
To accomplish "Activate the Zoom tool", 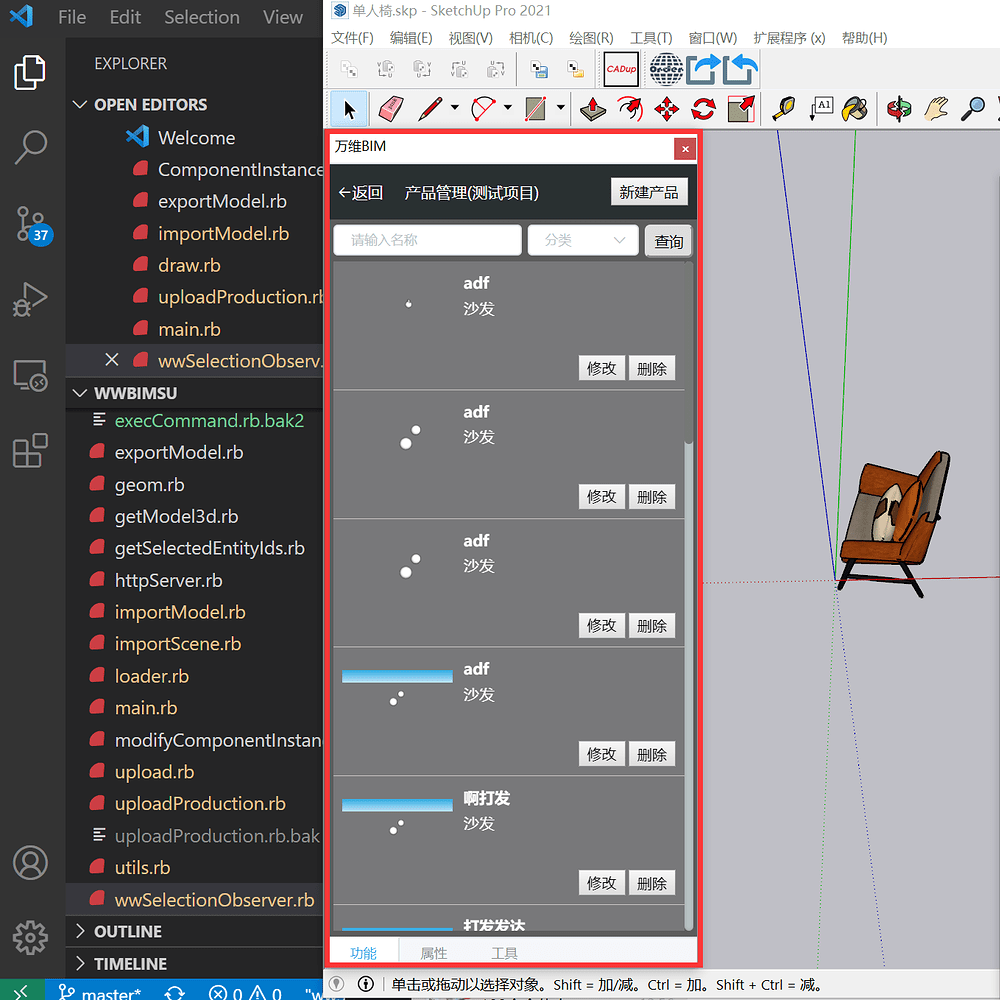I will pos(971,109).
